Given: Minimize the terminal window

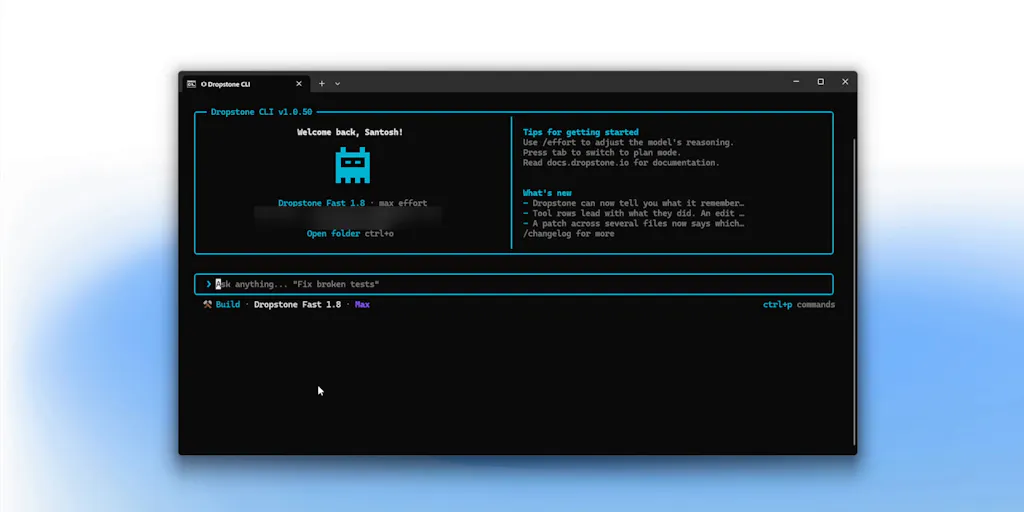Looking at the screenshot, I should tap(796, 82).
